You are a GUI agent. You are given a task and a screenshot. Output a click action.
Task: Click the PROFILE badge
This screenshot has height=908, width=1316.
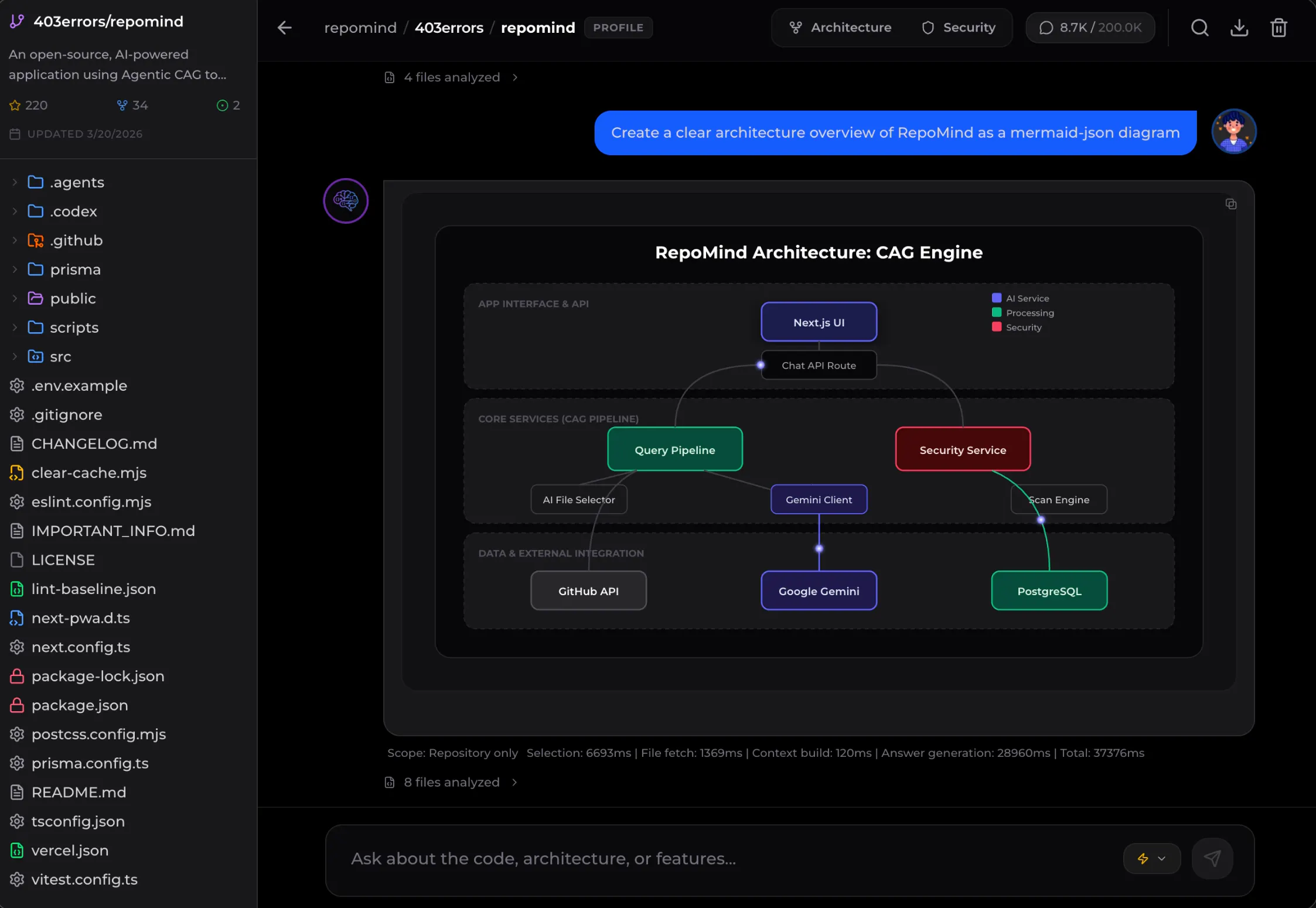618,28
